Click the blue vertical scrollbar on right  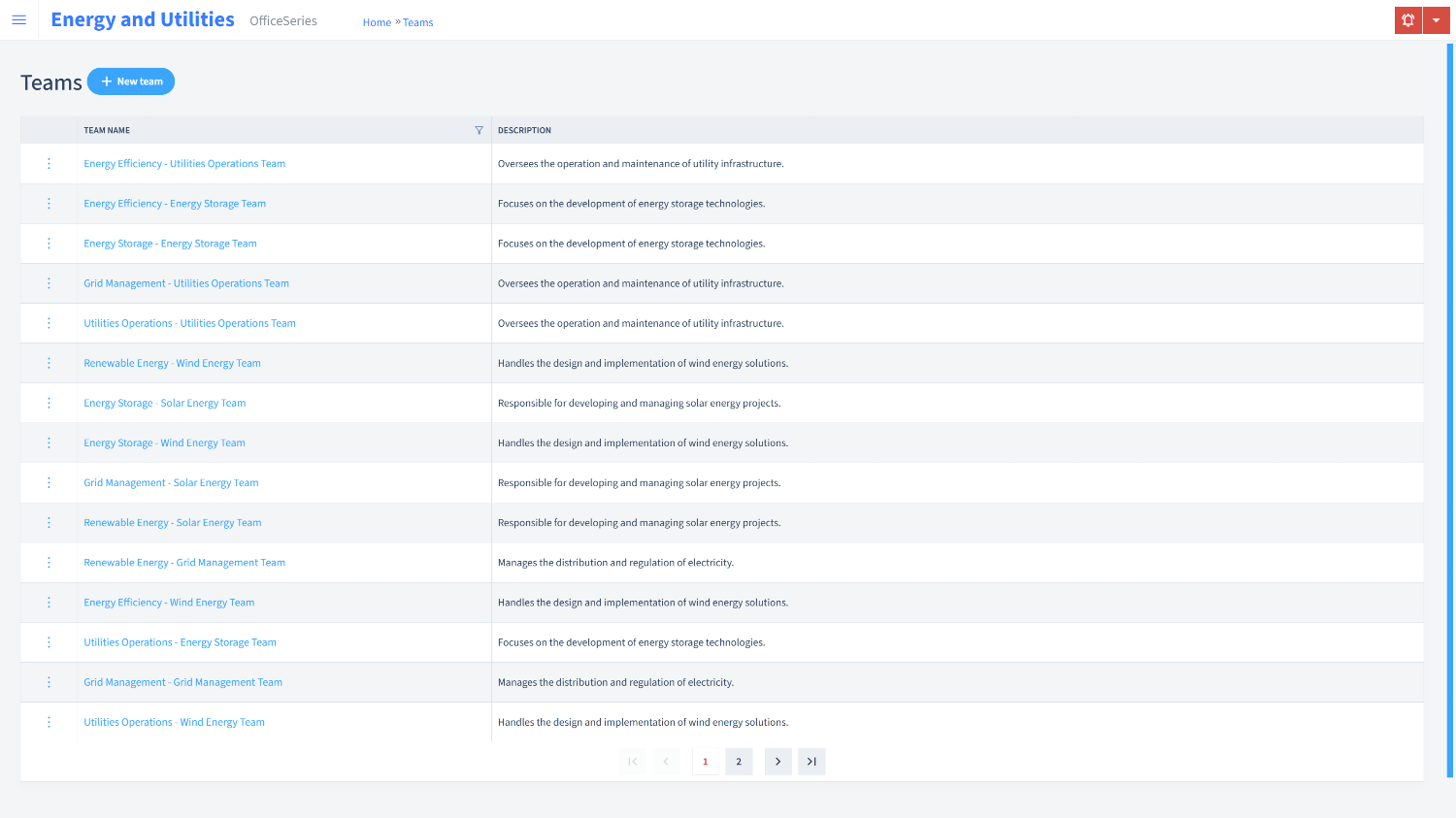(x=1450, y=408)
